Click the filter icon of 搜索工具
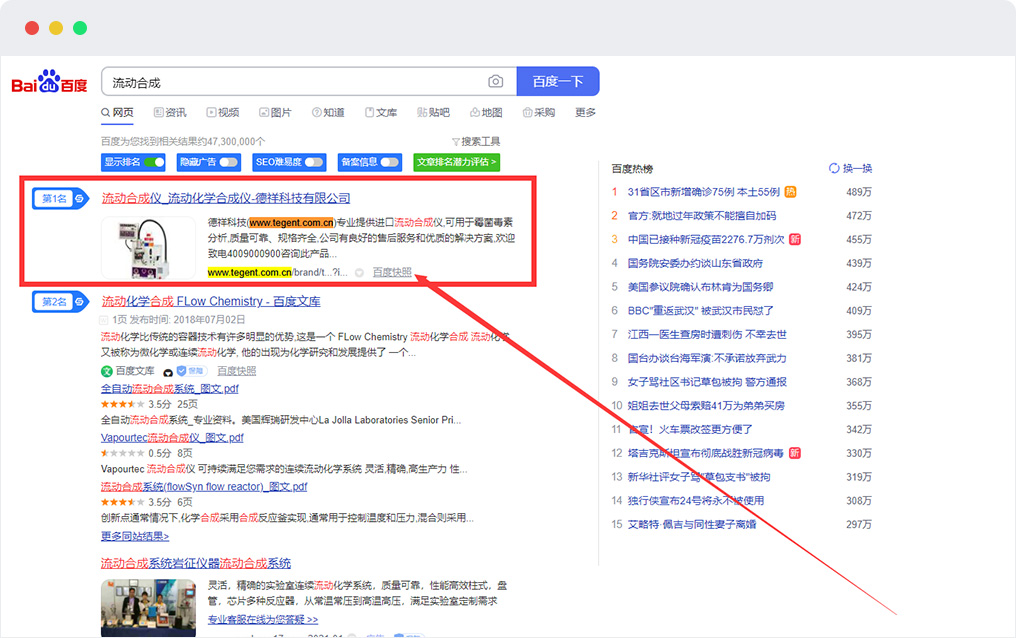The height and width of the screenshot is (638, 1016). click(456, 142)
